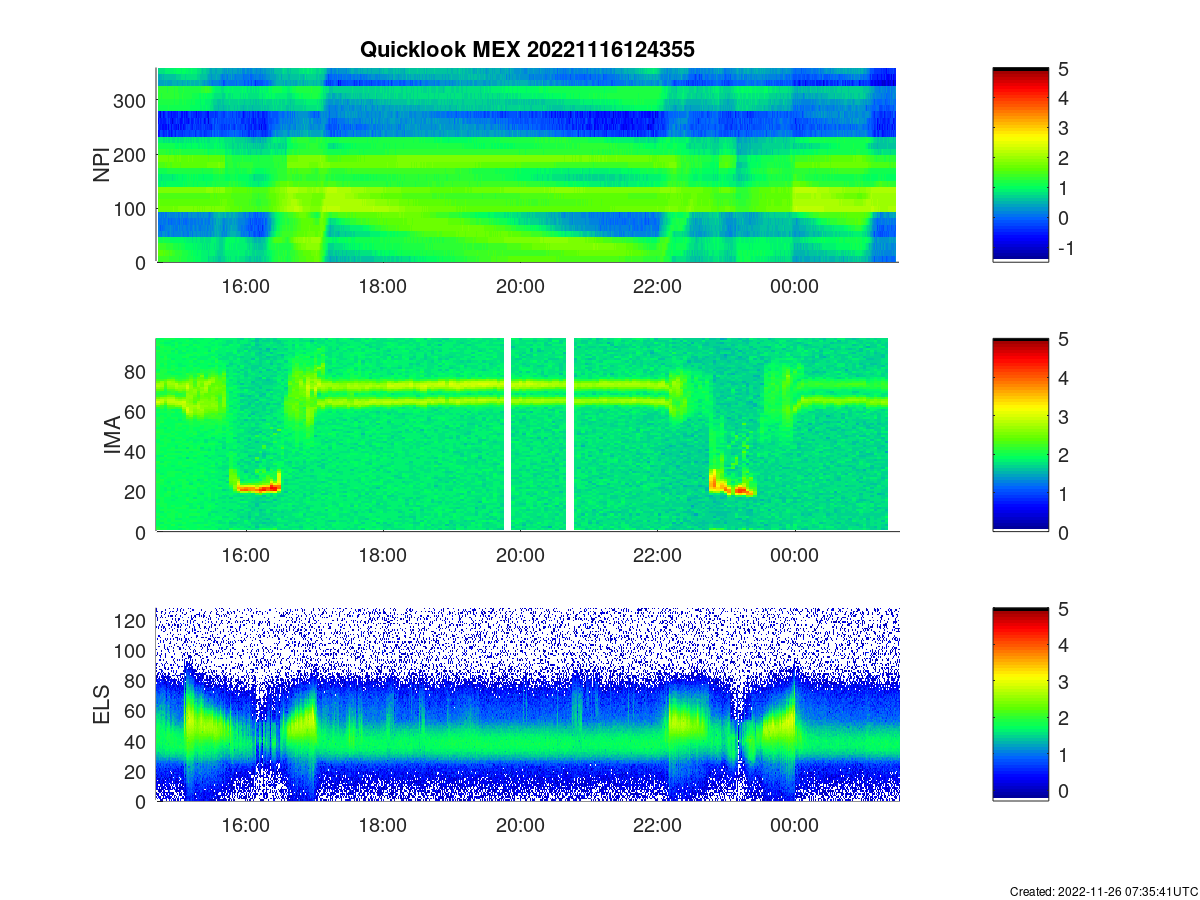Viewport: 1200px width, 900px height.
Task: Click the 20:00 tick under the IMA plot
Action: (x=520, y=556)
